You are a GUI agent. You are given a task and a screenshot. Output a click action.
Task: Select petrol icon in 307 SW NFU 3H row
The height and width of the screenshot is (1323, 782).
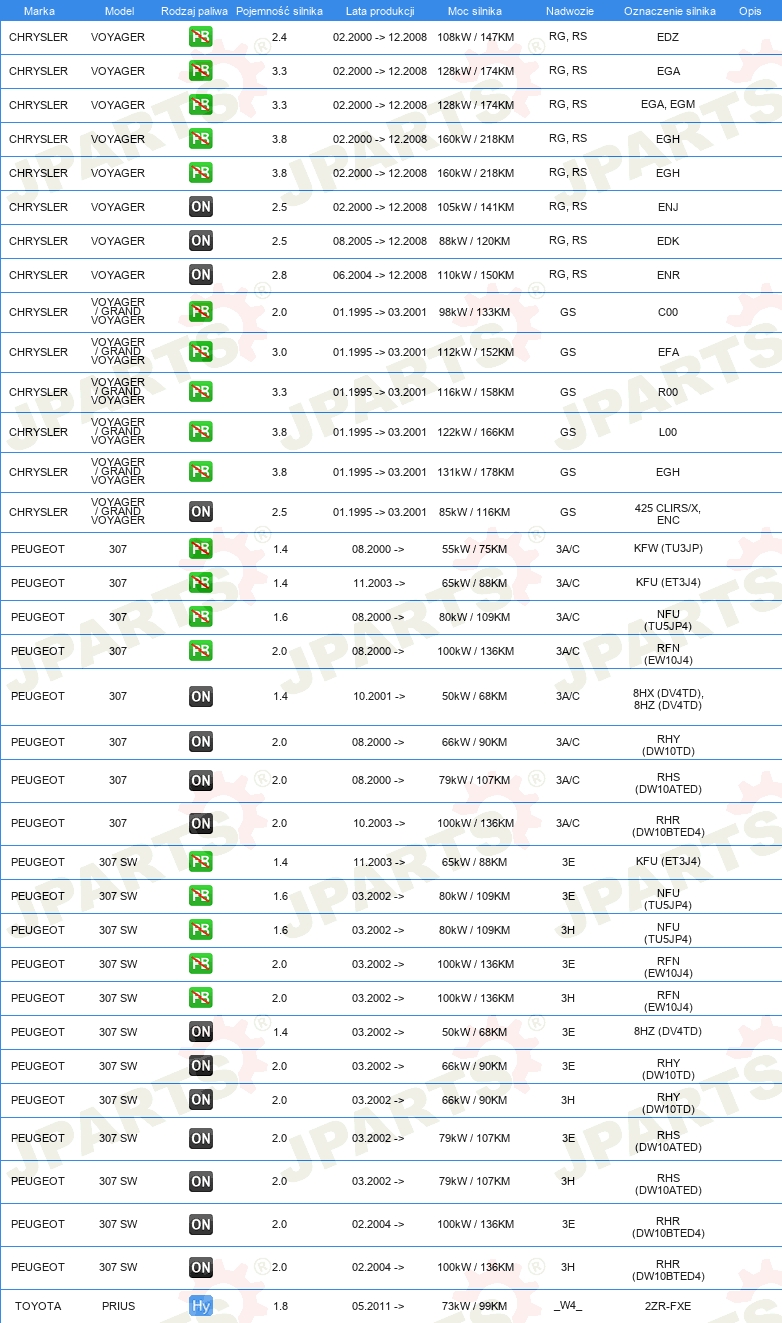201,930
